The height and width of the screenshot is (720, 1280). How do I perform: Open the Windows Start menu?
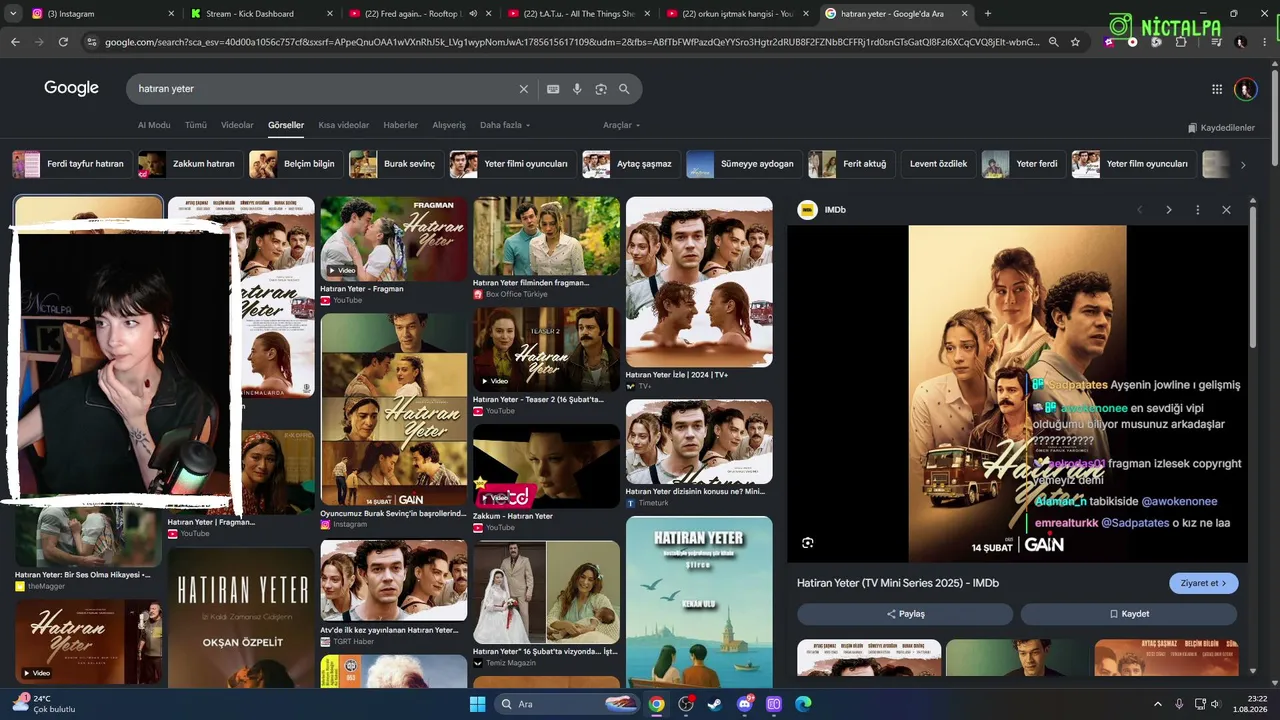[477, 704]
